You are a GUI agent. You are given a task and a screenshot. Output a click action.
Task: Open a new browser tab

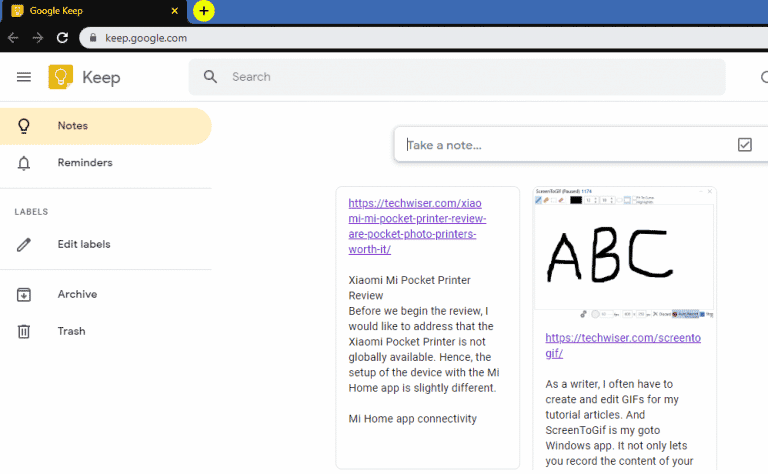coord(203,11)
